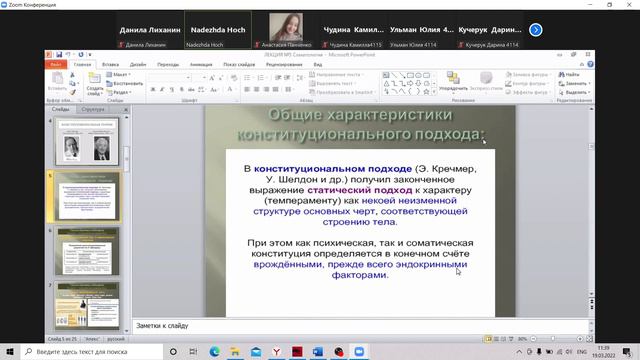Align text right button
Image resolution: width=640 pixels, height=360 pixels.
click(266, 89)
